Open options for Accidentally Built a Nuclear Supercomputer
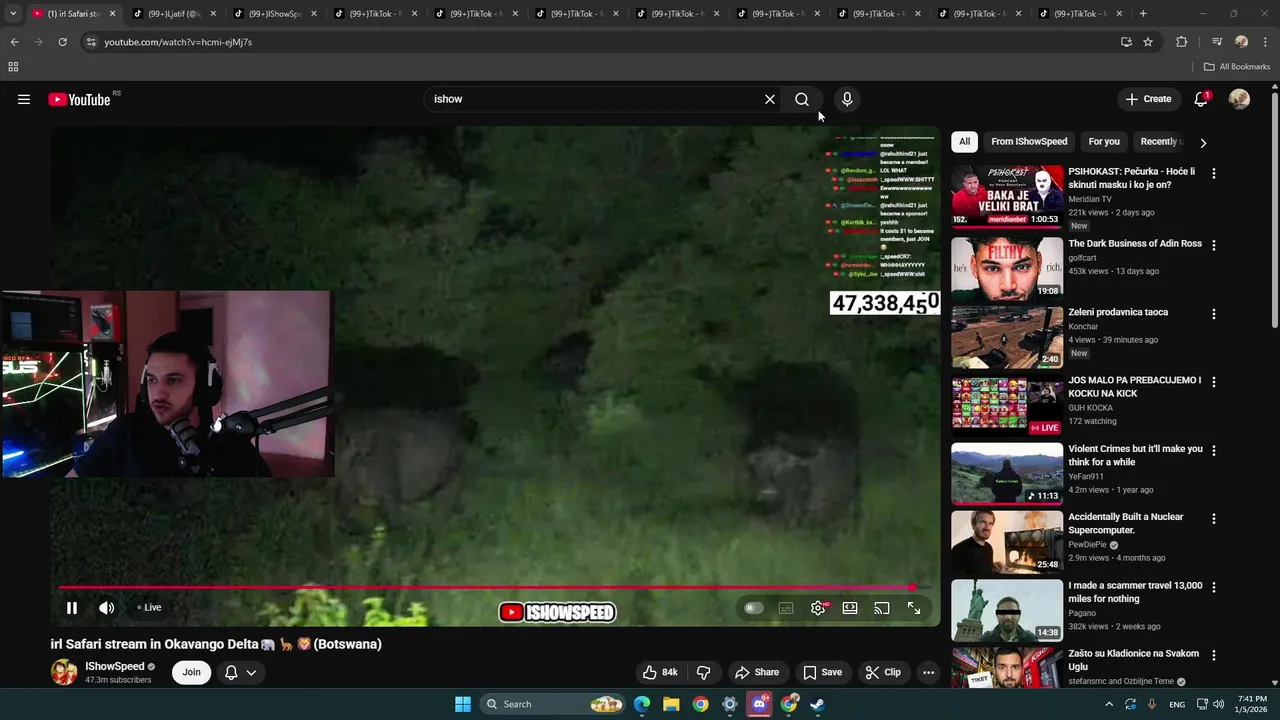 [1214, 519]
